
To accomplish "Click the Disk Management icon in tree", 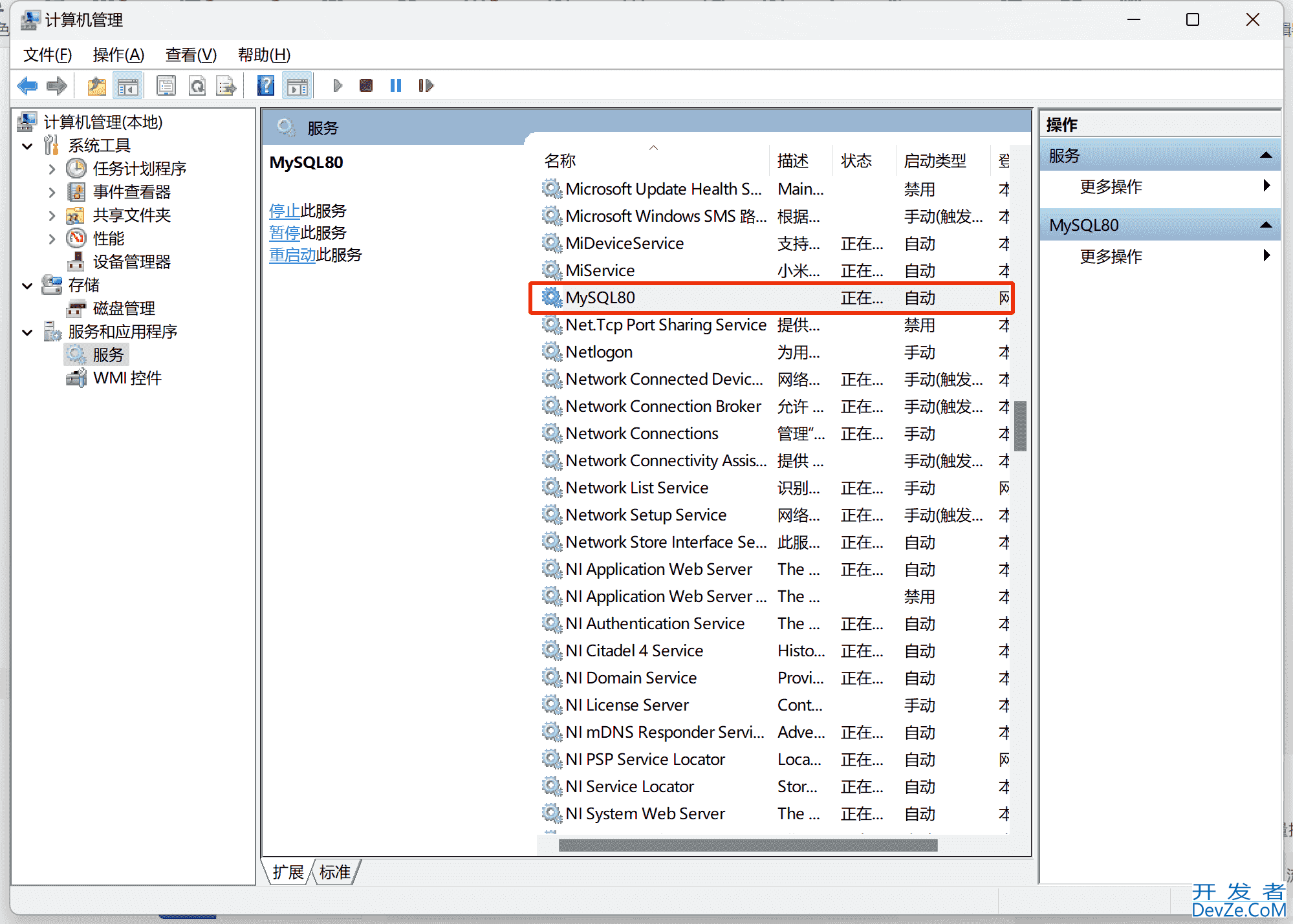I will tap(76, 308).
